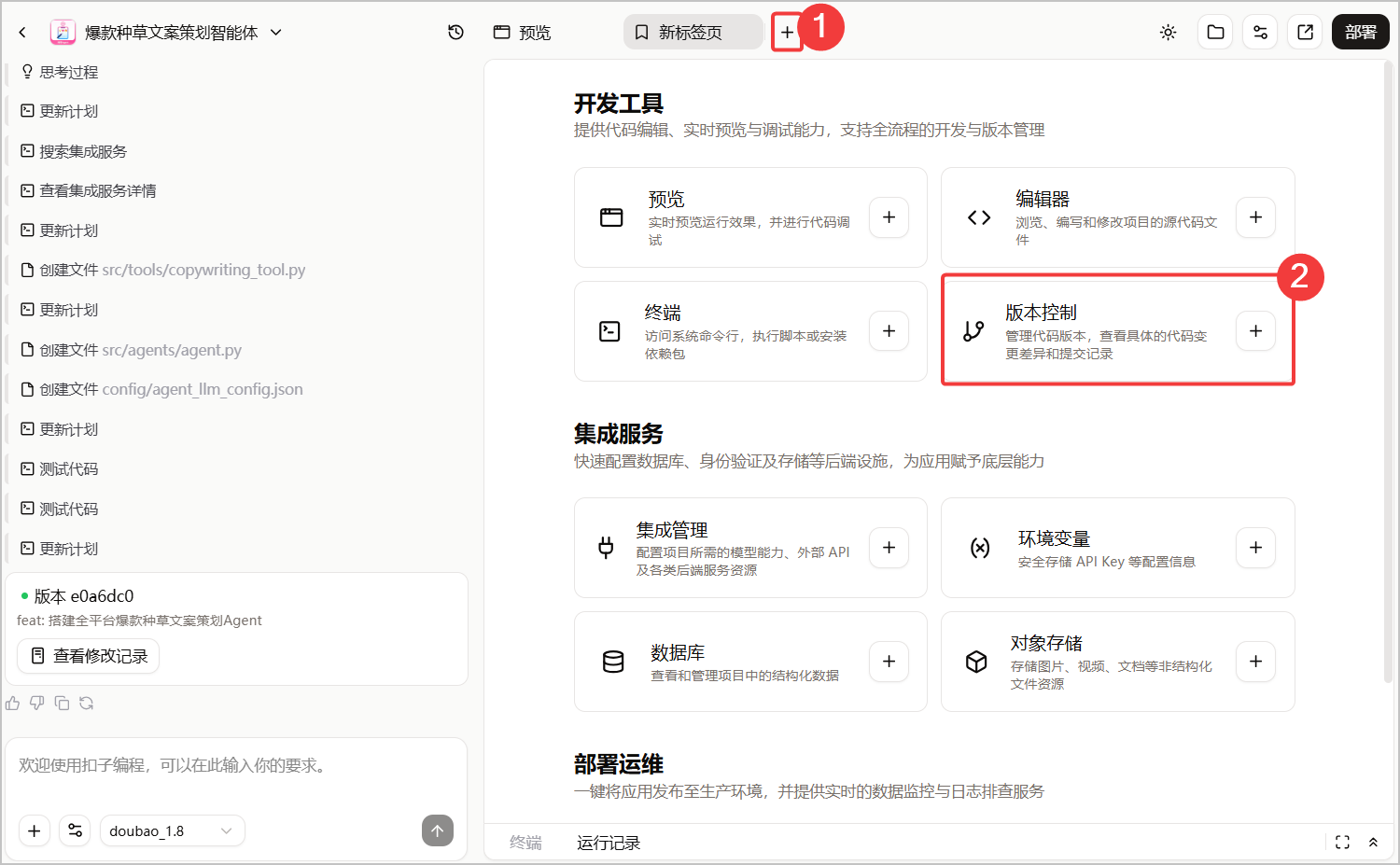This screenshot has height=865, width=1400.
Task: Open 创建文件 agent_llm_config.json step
Action: point(161,389)
